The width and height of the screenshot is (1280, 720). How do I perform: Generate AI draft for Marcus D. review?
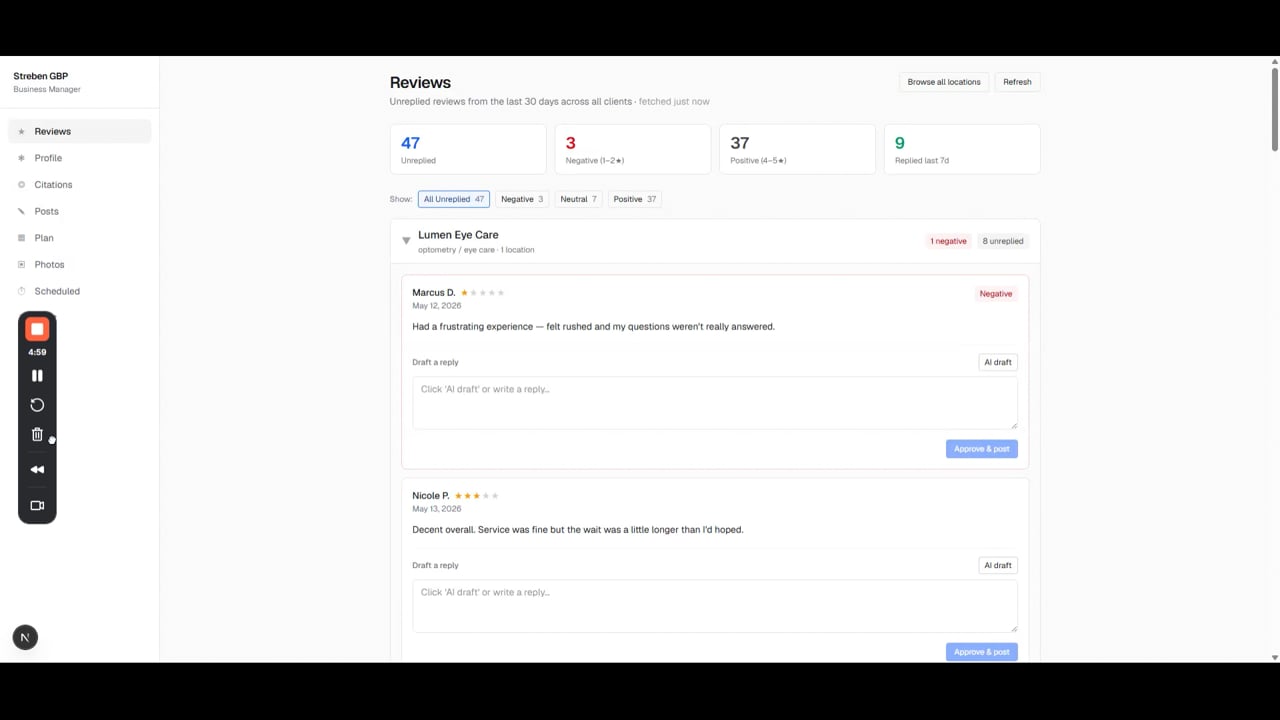pyautogui.click(x=998, y=362)
